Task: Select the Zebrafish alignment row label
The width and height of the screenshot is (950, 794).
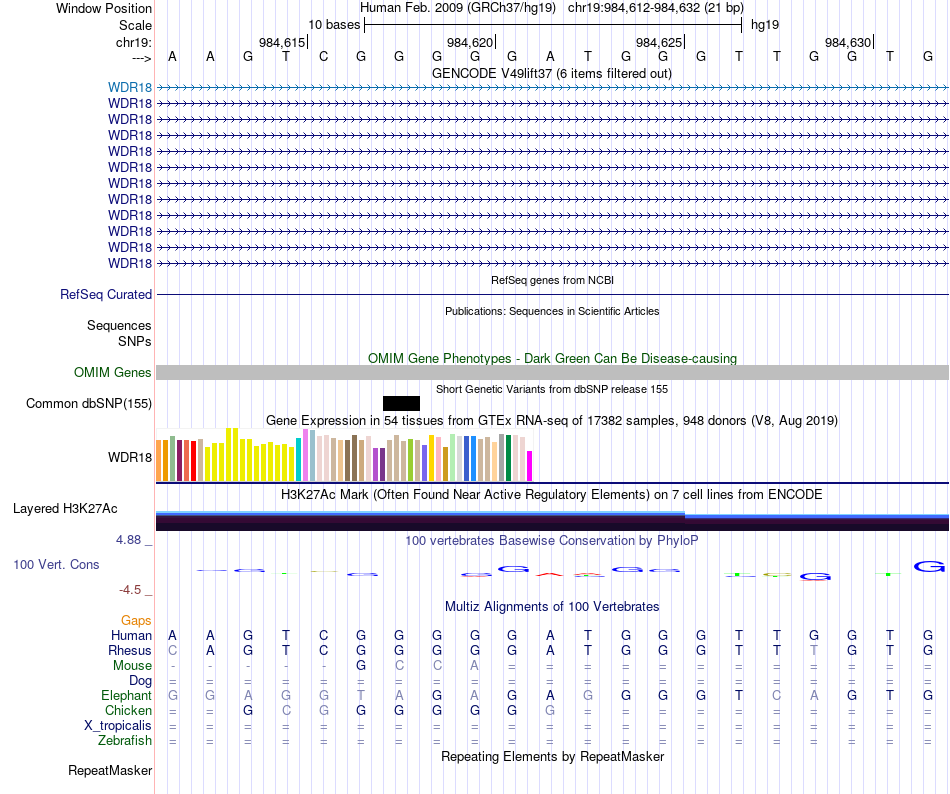Action: point(125,741)
